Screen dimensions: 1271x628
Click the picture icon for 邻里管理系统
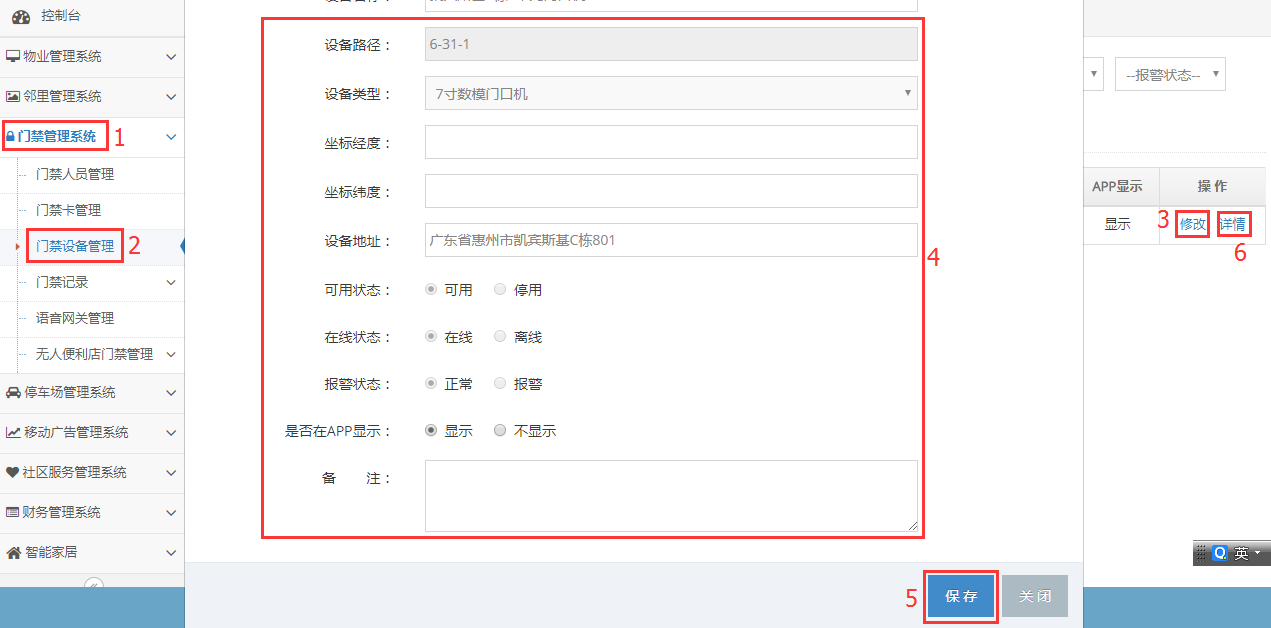[x=13, y=97]
